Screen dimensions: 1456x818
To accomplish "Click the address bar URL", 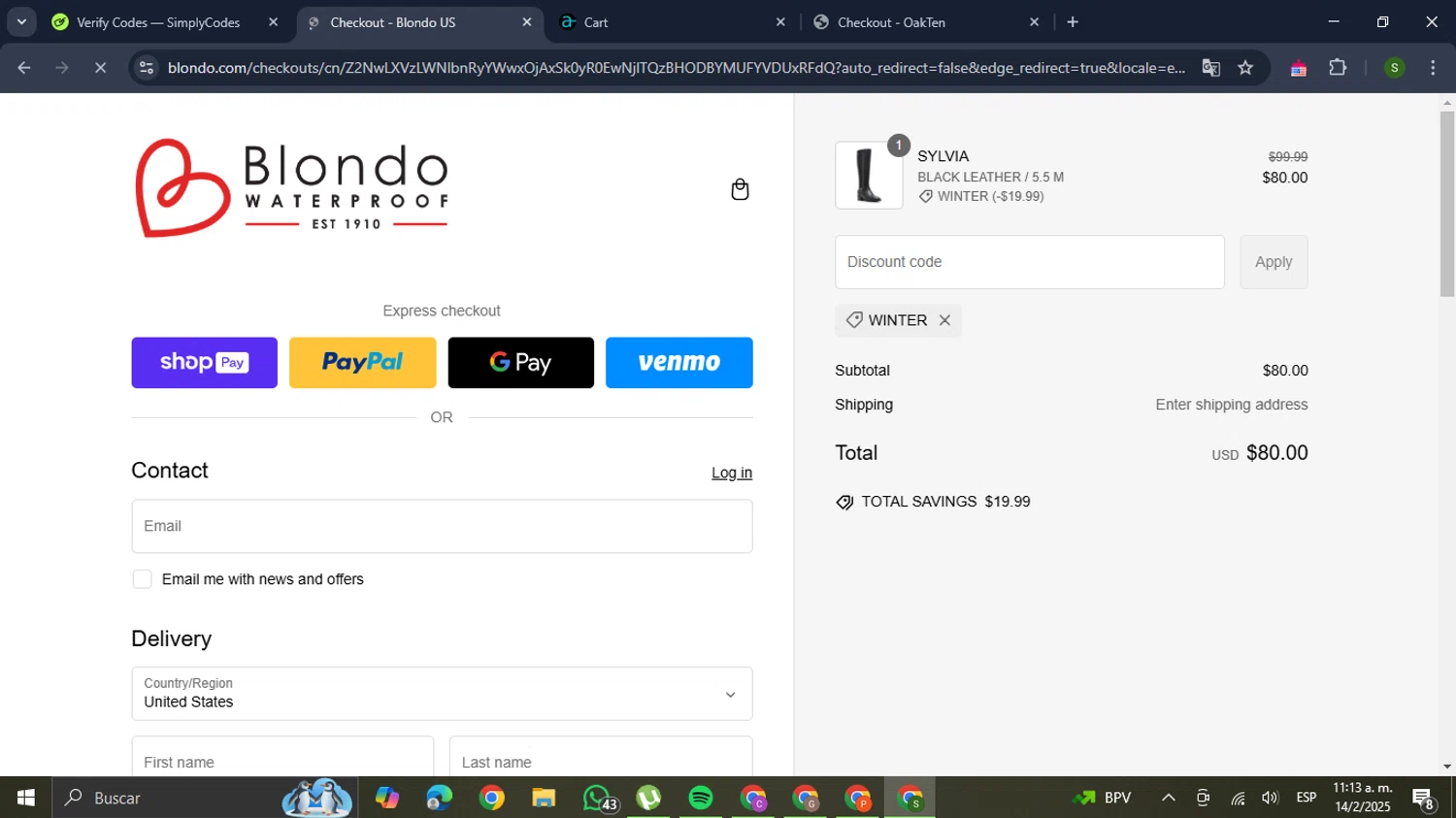I will coord(676,68).
